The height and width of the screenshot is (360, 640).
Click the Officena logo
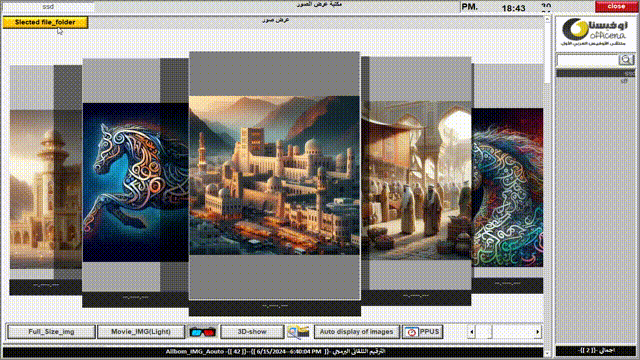click(595, 32)
